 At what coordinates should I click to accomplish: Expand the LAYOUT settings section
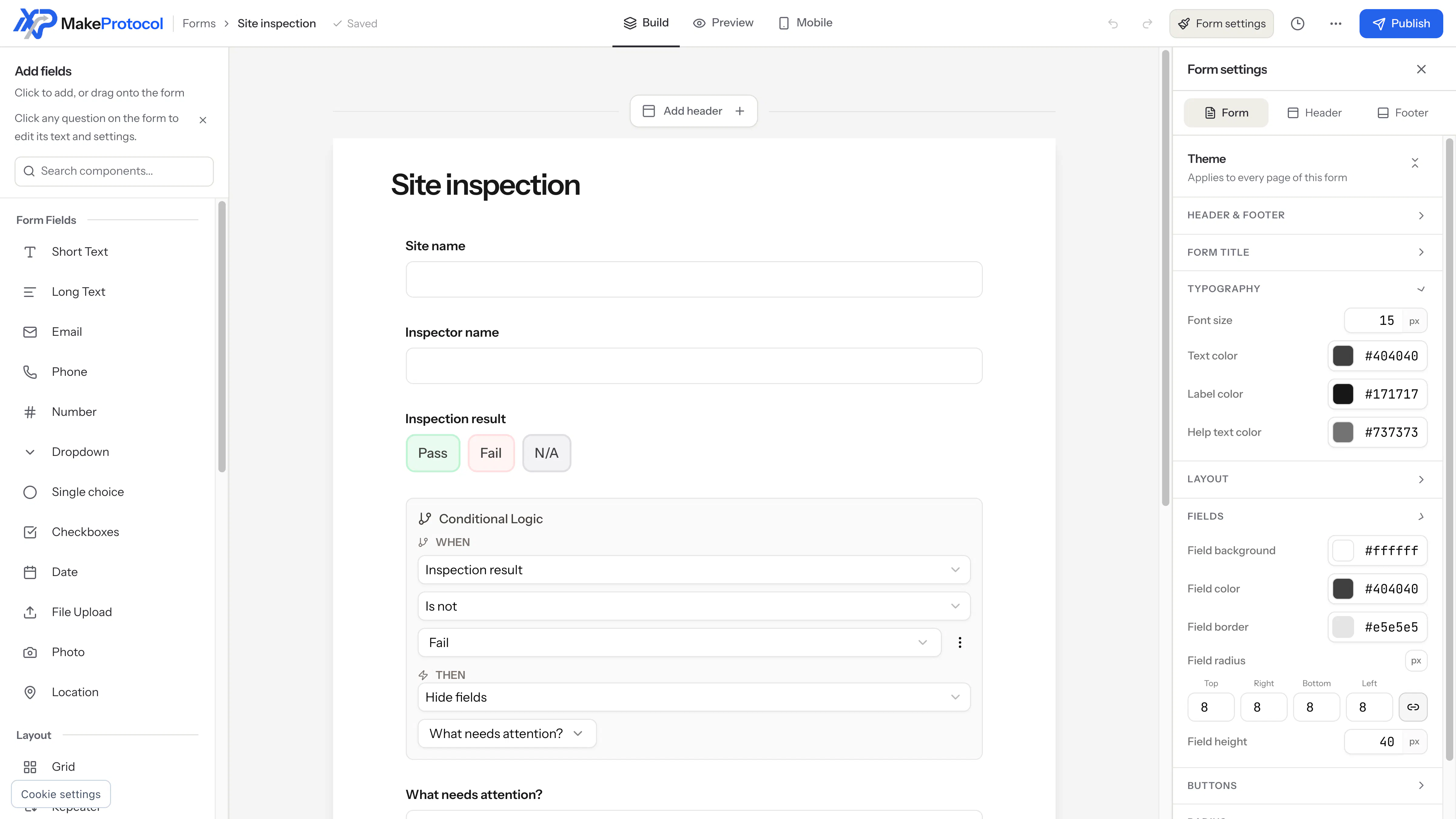[1307, 479]
